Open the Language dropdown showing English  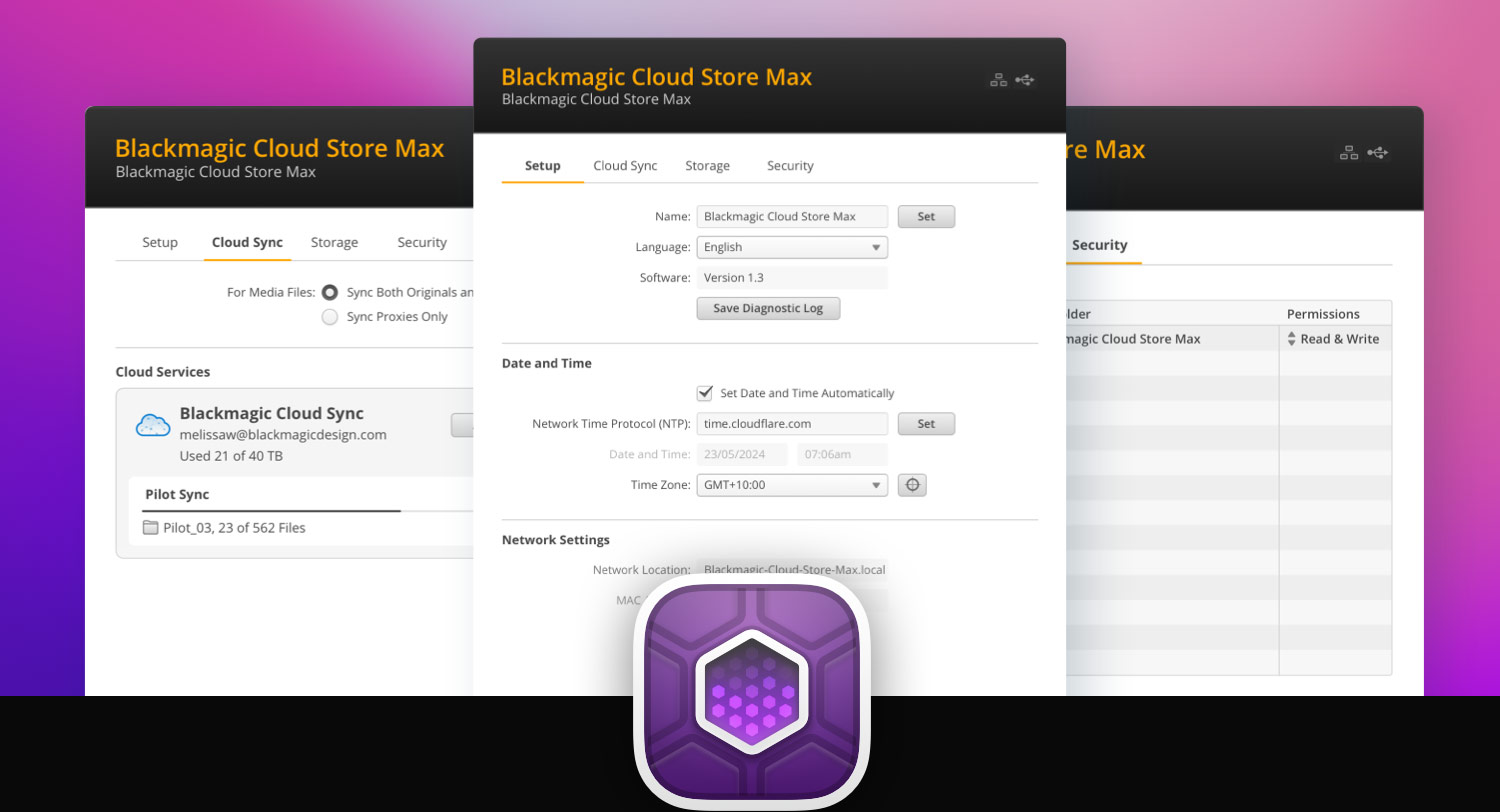(792, 247)
